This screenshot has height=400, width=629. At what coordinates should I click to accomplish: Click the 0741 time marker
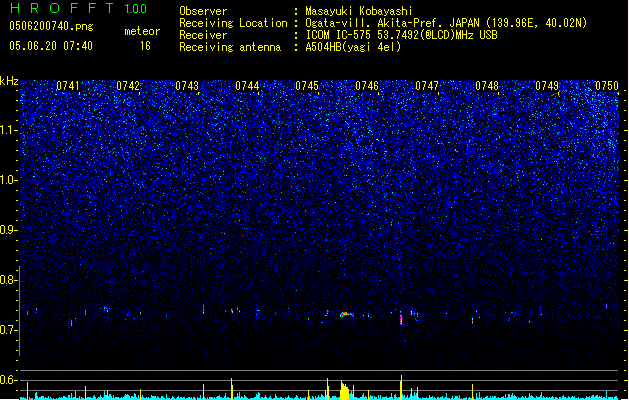point(68,85)
